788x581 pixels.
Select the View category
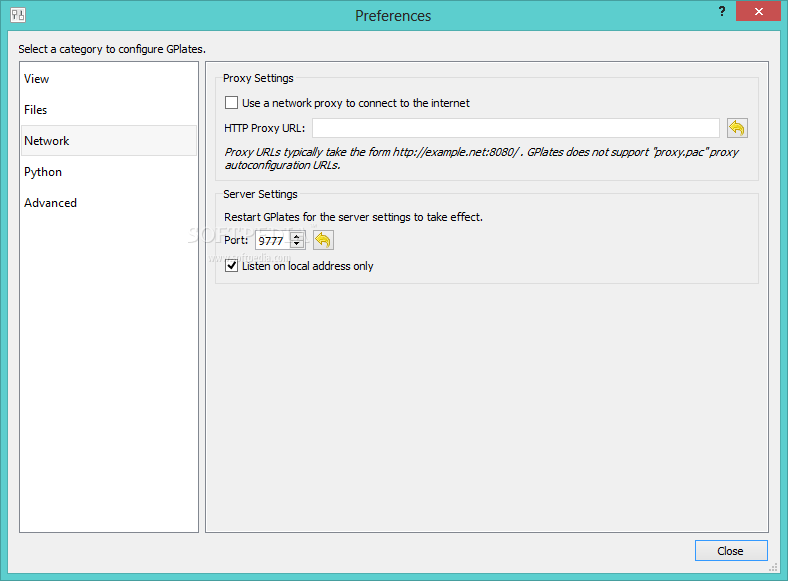[109, 79]
